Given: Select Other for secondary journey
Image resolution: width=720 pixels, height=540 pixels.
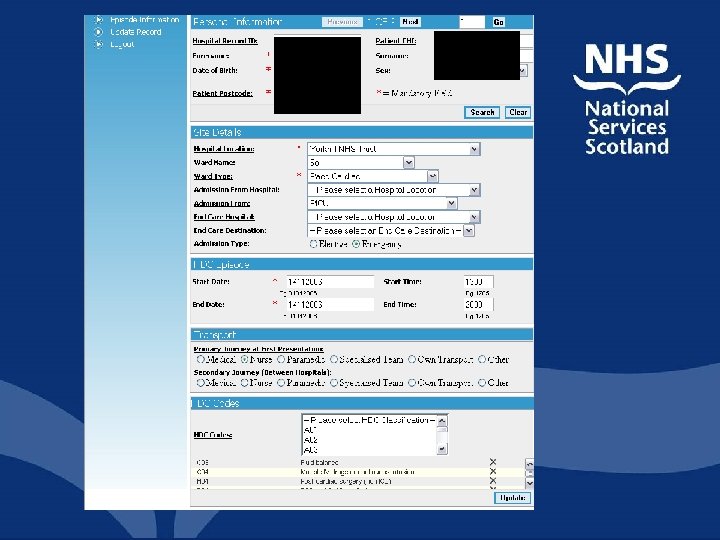Looking at the screenshot, I should pyautogui.click(x=482, y=382).
